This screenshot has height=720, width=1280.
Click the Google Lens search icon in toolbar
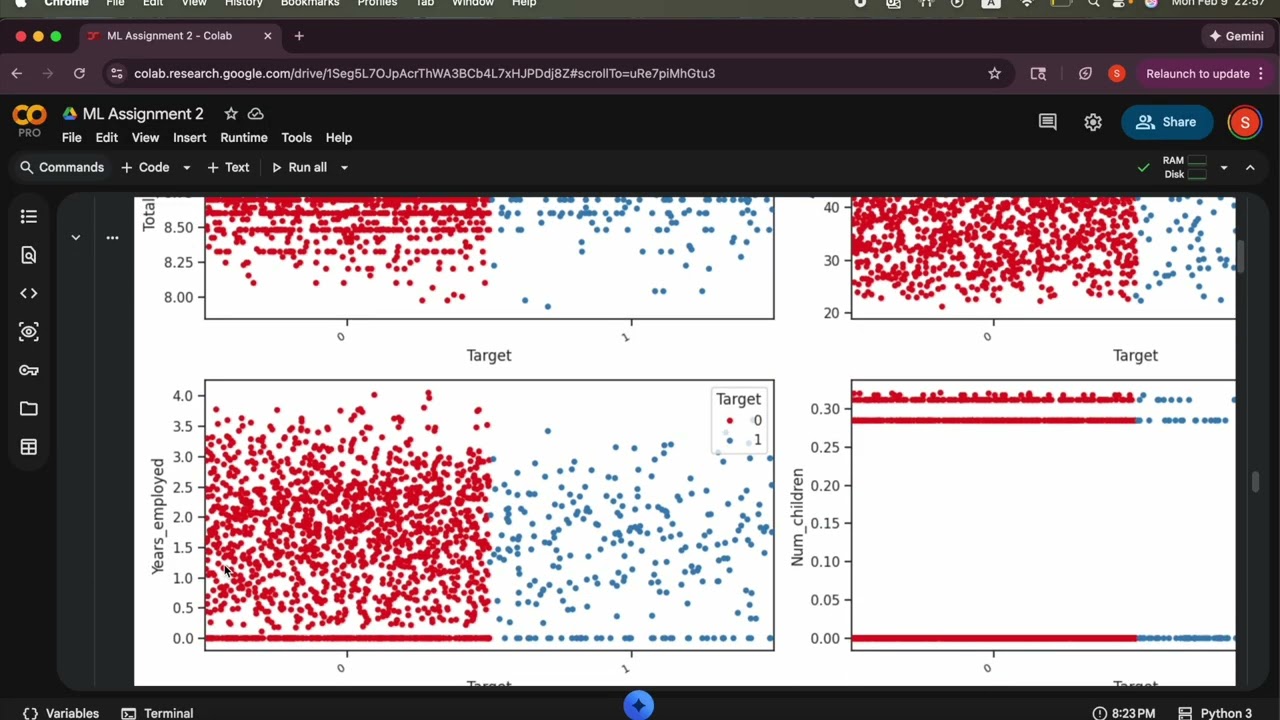[1038, 73]
